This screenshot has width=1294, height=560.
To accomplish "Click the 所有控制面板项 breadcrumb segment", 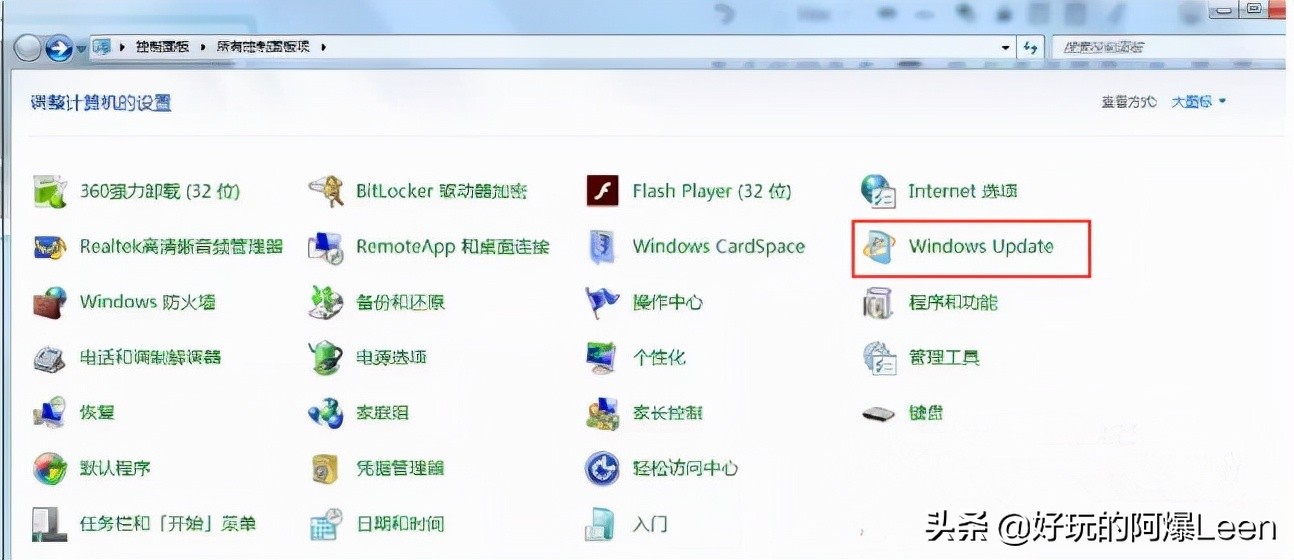I will pyautogui.click(x=264, y=47).
